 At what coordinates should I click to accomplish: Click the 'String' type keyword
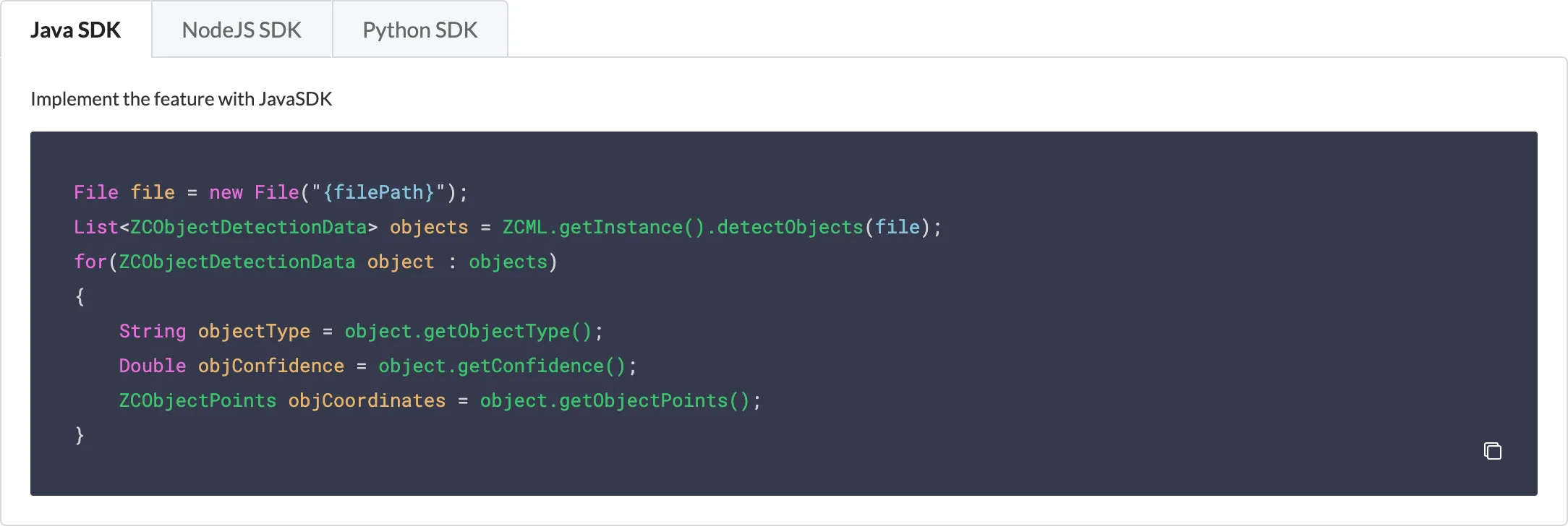153,331
